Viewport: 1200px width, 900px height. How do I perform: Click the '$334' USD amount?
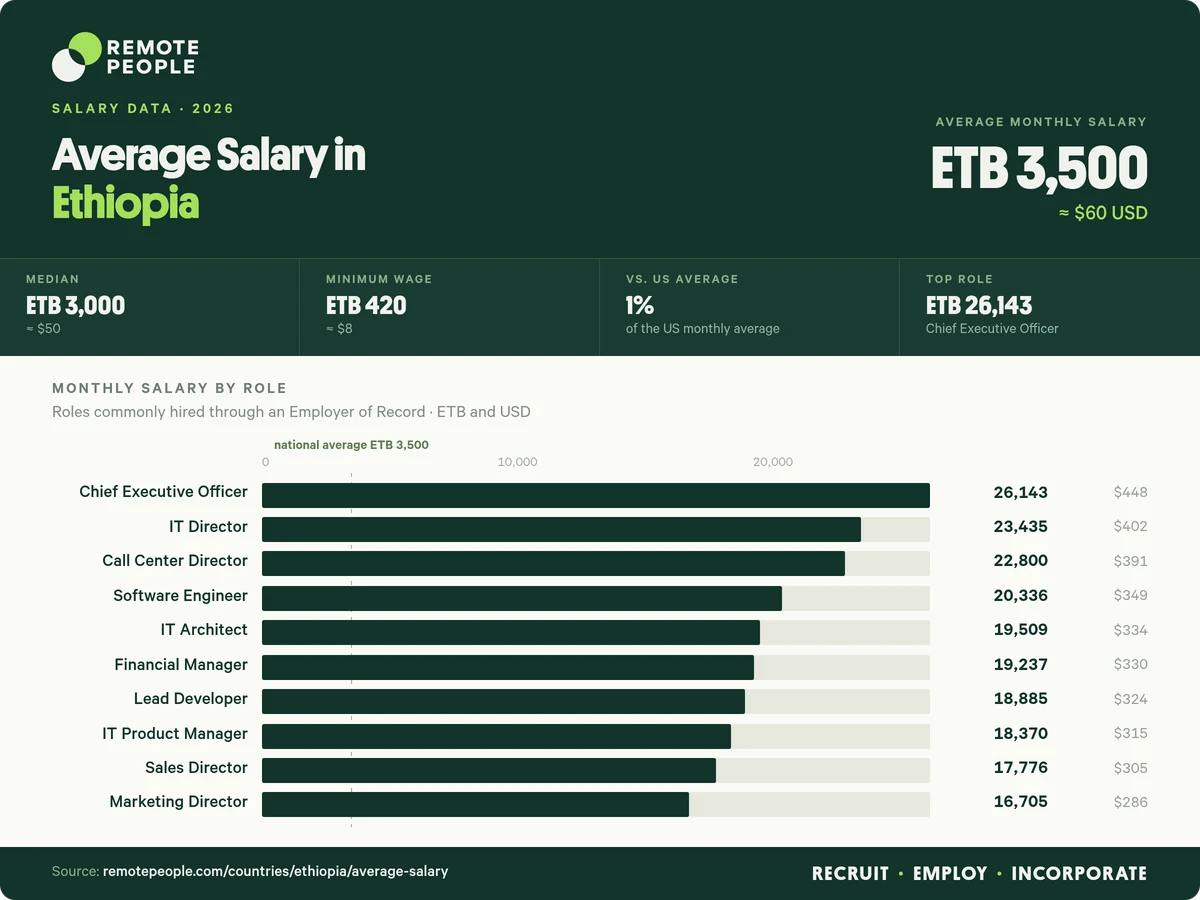coord(1131,631)
